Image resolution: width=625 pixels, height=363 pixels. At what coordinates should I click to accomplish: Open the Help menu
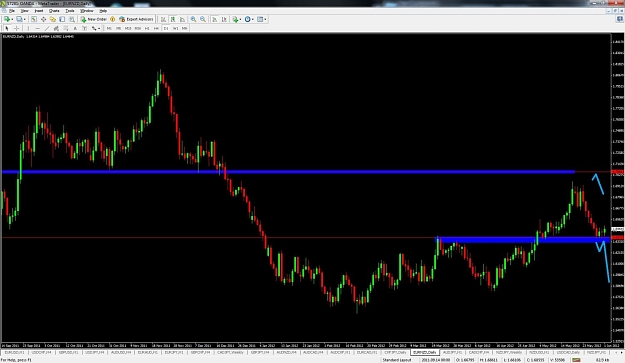coord(103,11)
